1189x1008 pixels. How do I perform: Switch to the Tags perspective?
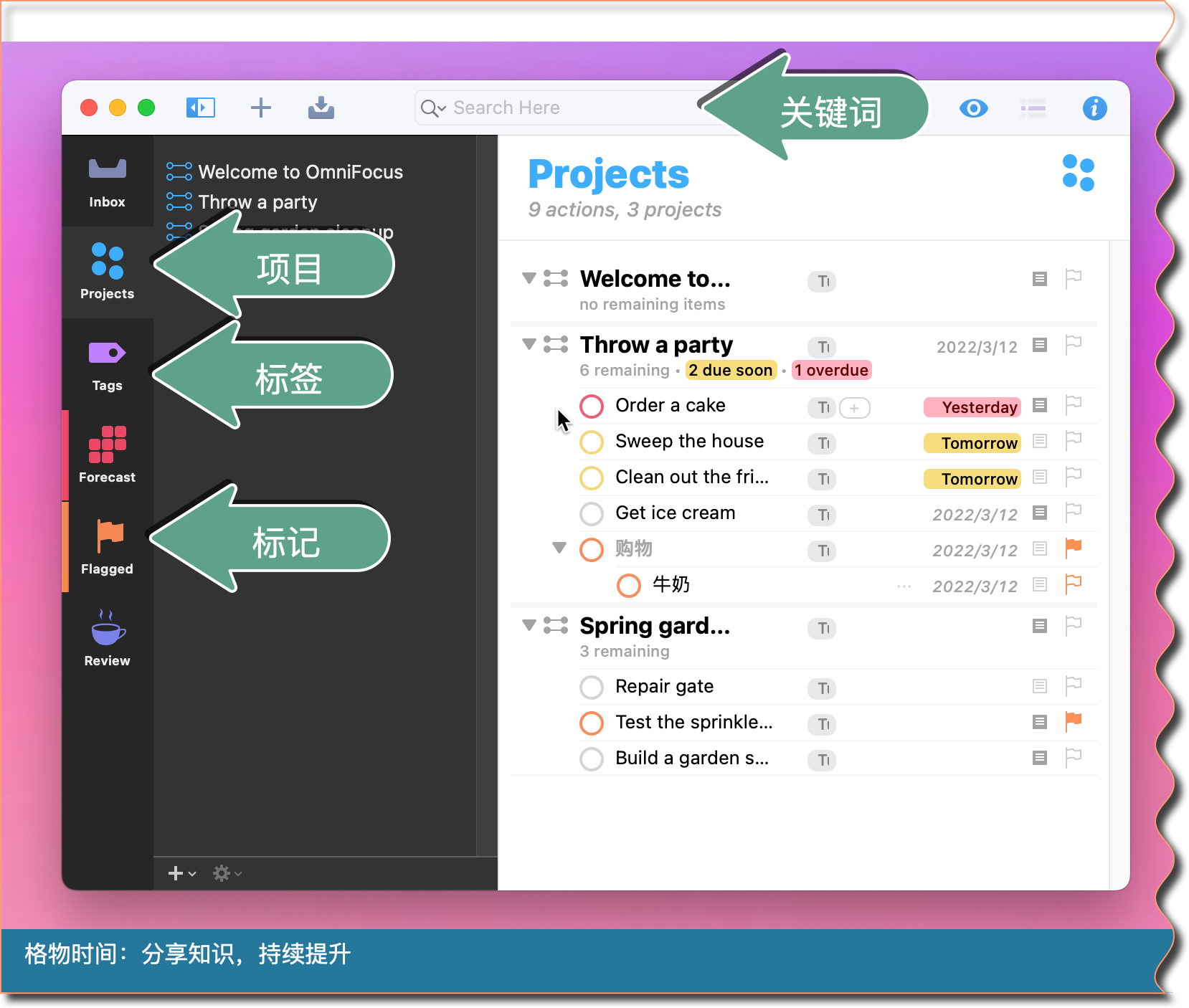(108, 364)
